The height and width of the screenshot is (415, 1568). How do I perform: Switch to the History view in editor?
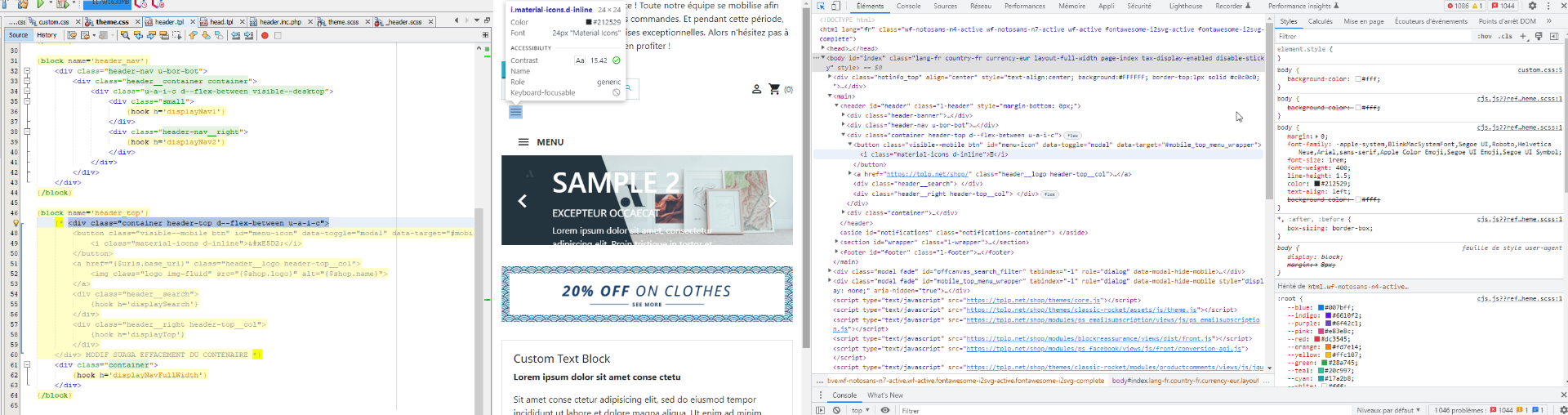47,35
